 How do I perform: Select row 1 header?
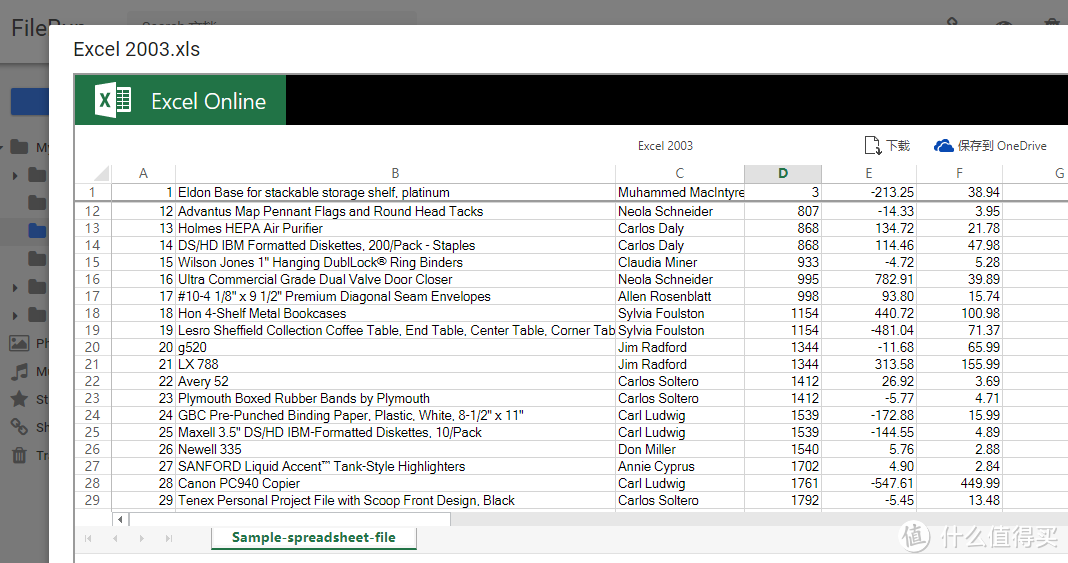tap(93, 193)
